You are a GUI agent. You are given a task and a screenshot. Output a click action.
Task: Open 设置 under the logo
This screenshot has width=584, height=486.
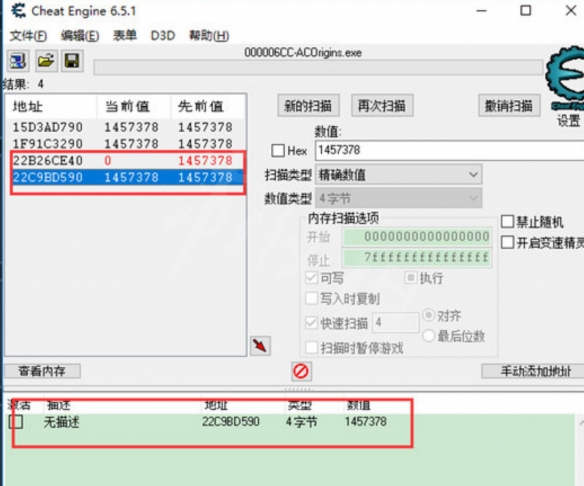coord(569,121)
